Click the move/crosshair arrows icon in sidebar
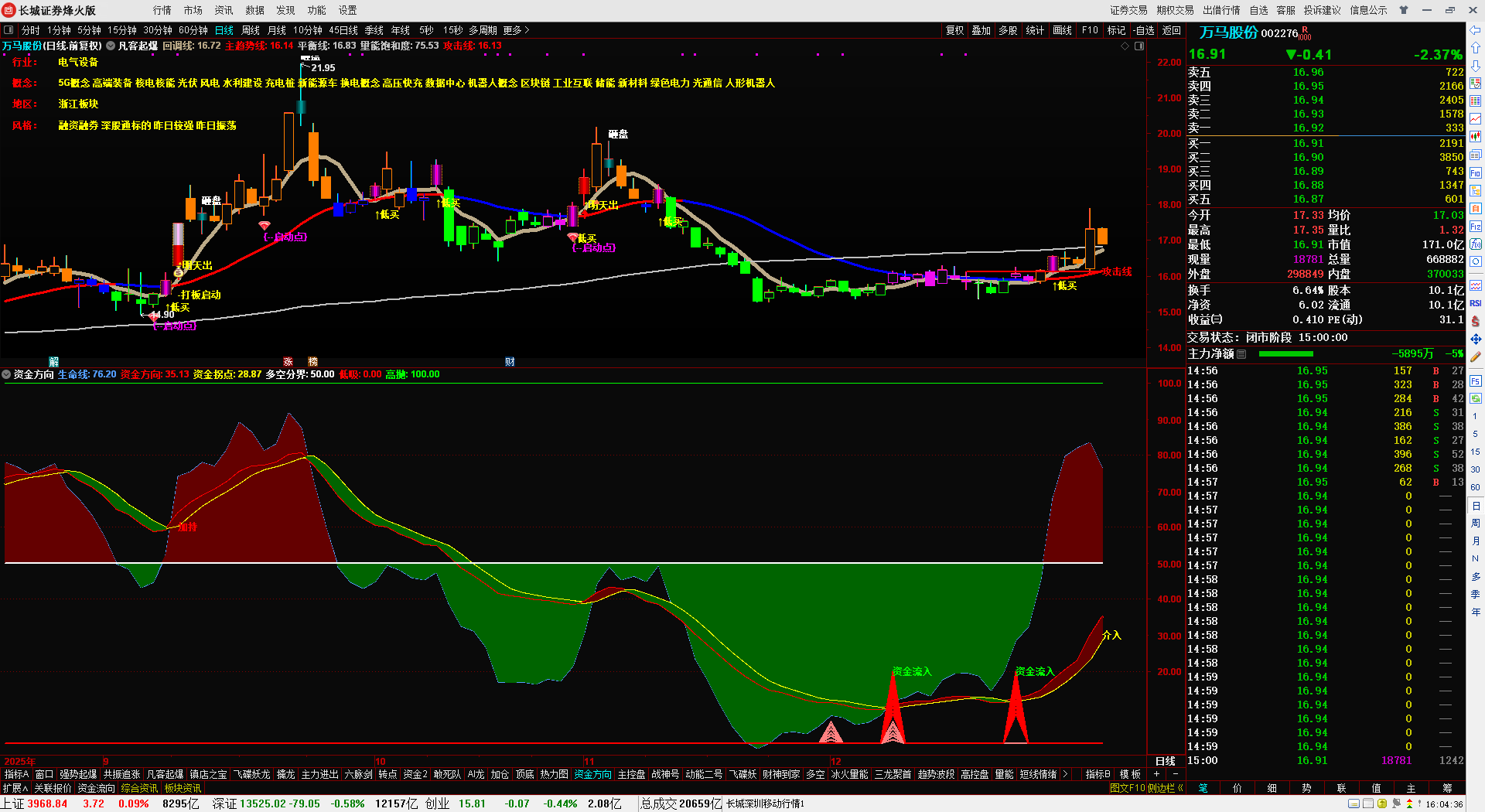The image size is (1485, 812). pos(1476,339)
